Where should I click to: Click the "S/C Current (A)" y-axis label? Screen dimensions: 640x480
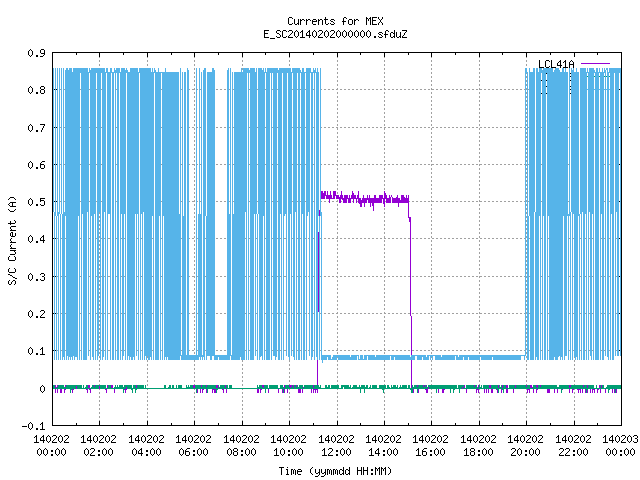coord(12,241)
